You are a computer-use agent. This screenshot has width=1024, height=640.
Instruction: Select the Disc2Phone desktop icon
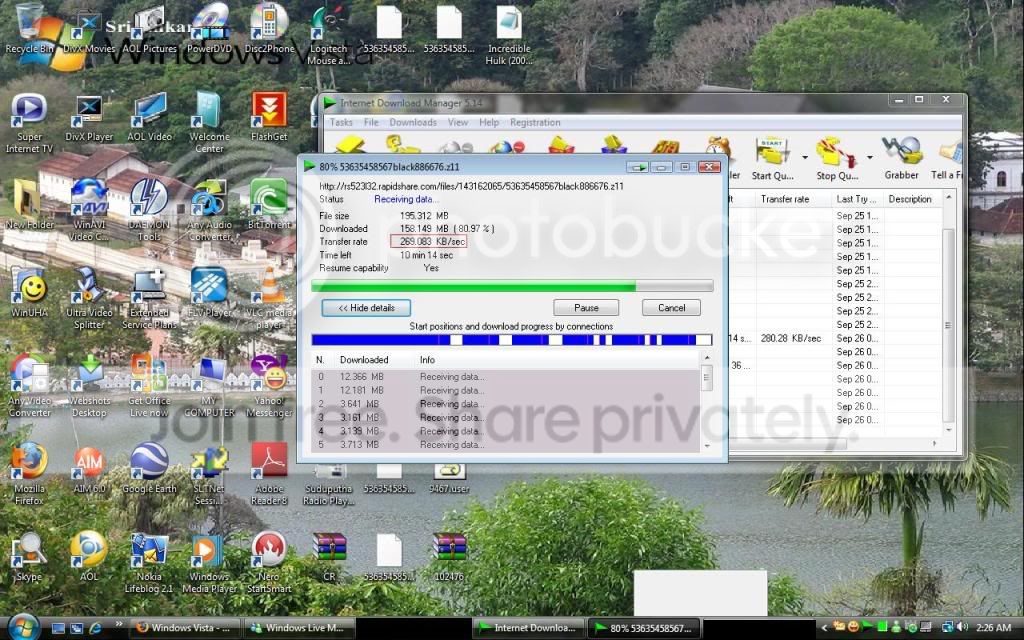click(x=269, y=28)
